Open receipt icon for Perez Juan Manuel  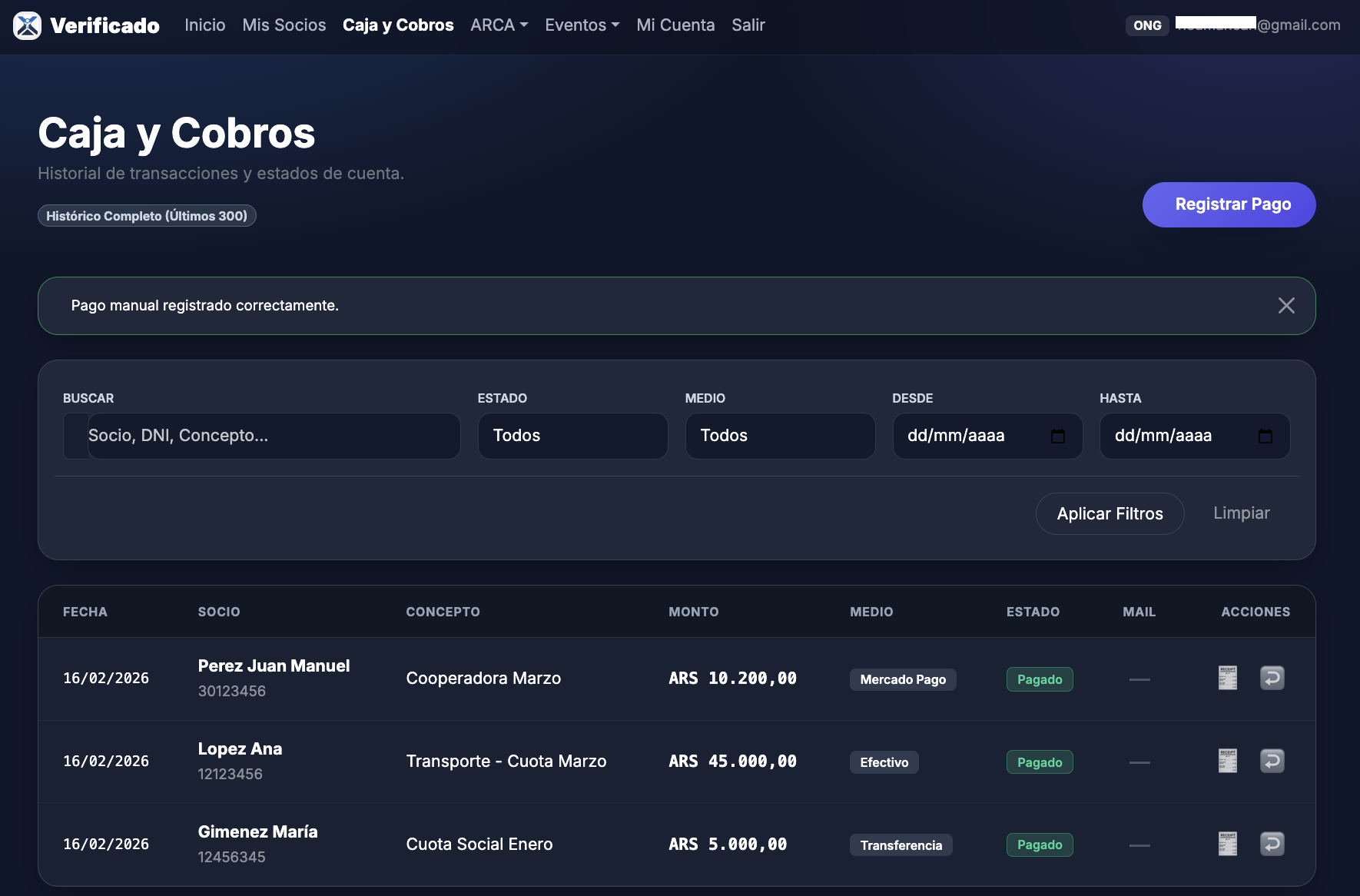(1227, 678)
